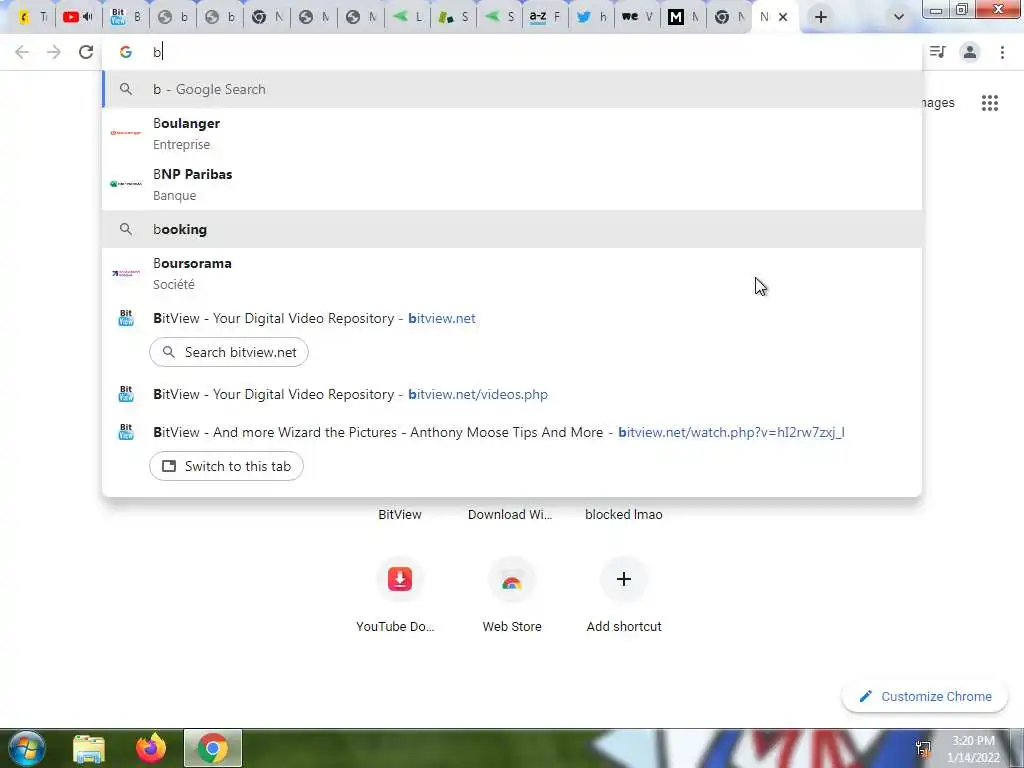Open the Web Store shortcut icon
The width and height of the screenshot is (1024, 768).
(x=511, y=579)
